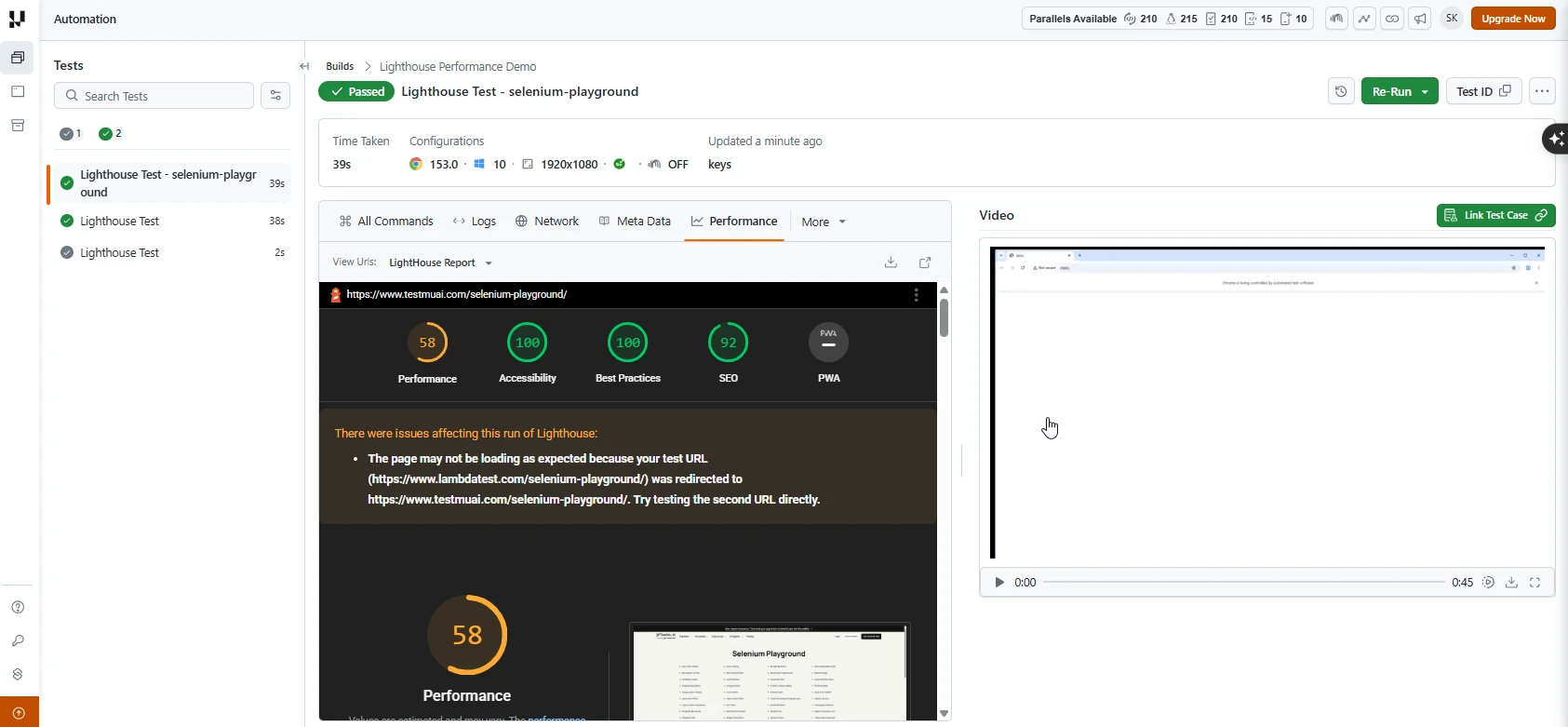Open the filter options beside Search Tests
The image size is (1568, 727).
(x=275, y=96)
